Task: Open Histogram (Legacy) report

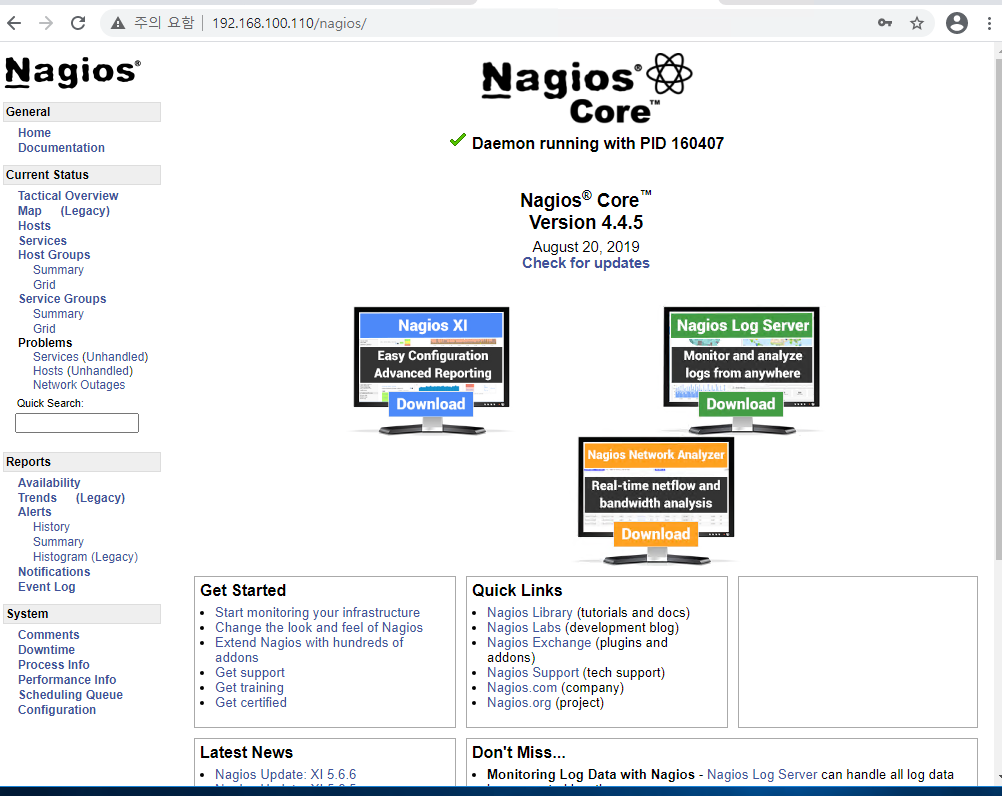Action: (x=86, y=557)
